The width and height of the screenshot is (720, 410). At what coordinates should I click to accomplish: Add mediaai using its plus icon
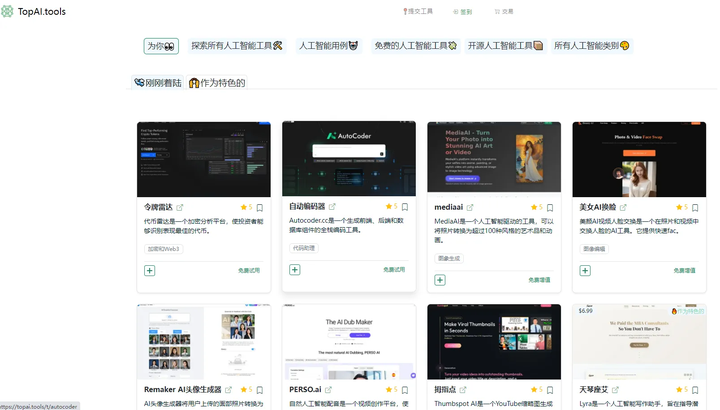(x=440, y=280)
